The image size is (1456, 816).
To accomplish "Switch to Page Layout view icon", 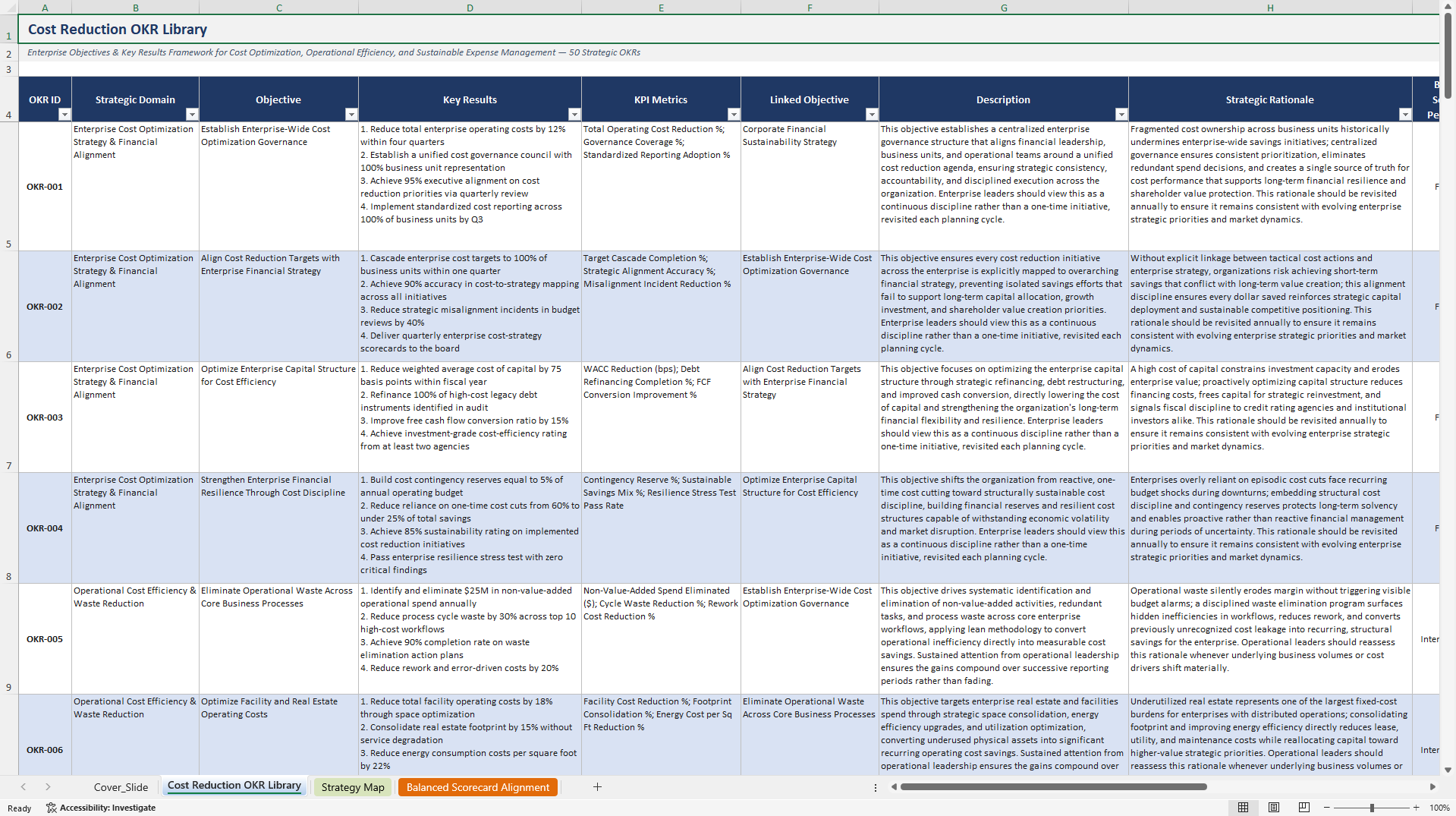I will (x=1274, y=808).
